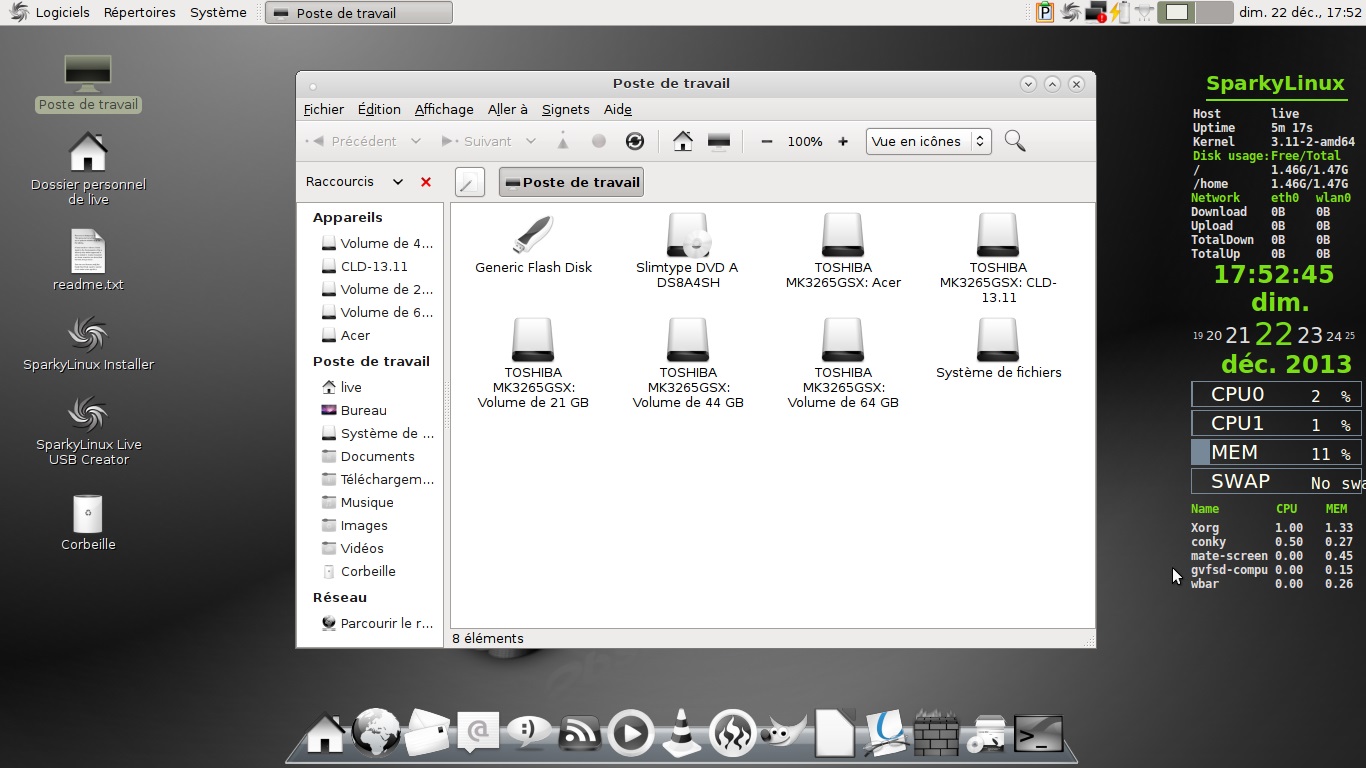Screen dimensions: 1366x768
Task: Open the Logiciels panel menu
Action: 50,12
